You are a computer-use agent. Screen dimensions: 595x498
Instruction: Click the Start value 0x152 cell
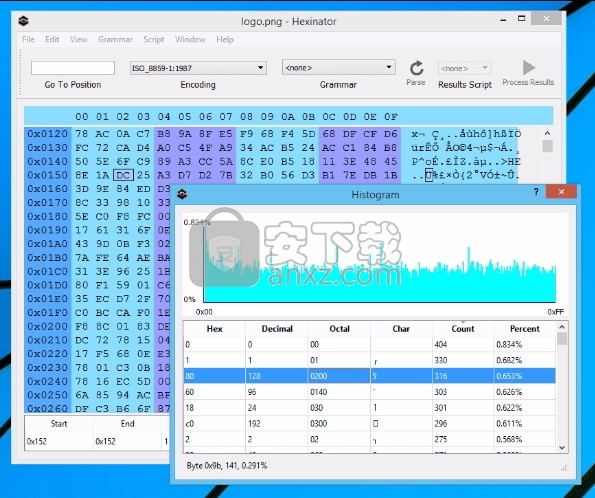58,441
